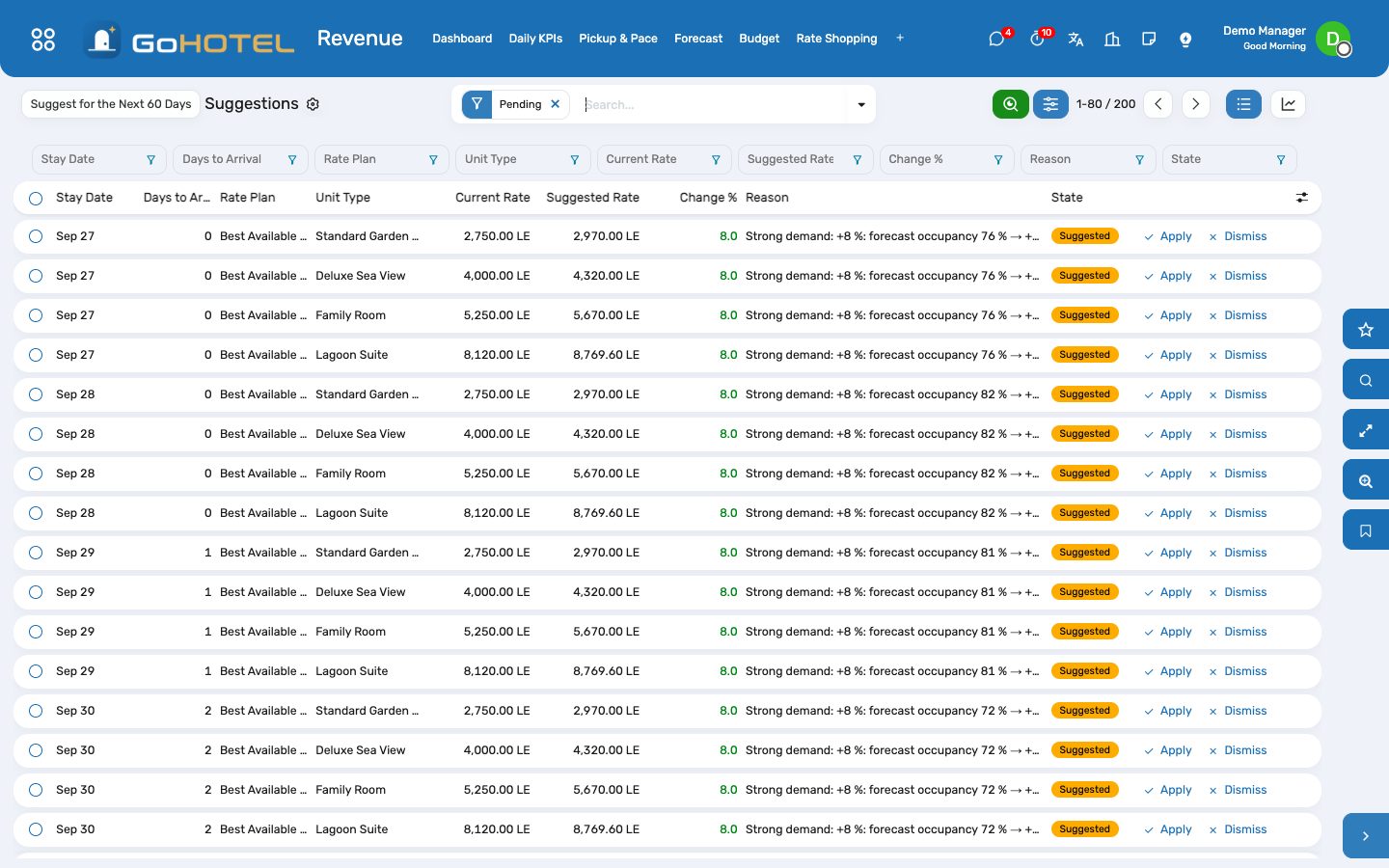The height and width of the screenshot is (868, 1389).
Task: Apply suggestion for Sep 27 Standard Garden
Action: coord(1168,236)
